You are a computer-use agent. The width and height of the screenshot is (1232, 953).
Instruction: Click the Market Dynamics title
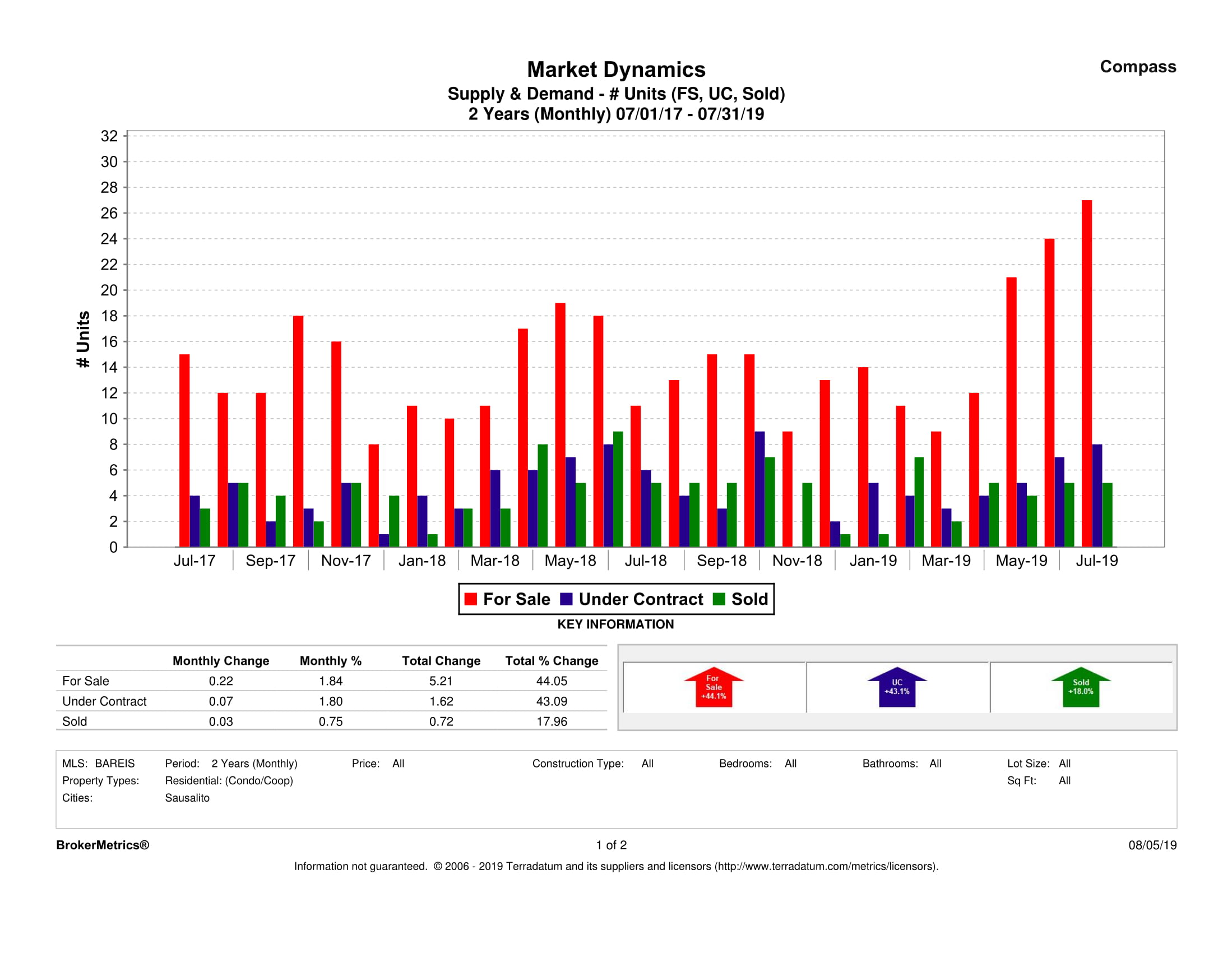(616, 70)
